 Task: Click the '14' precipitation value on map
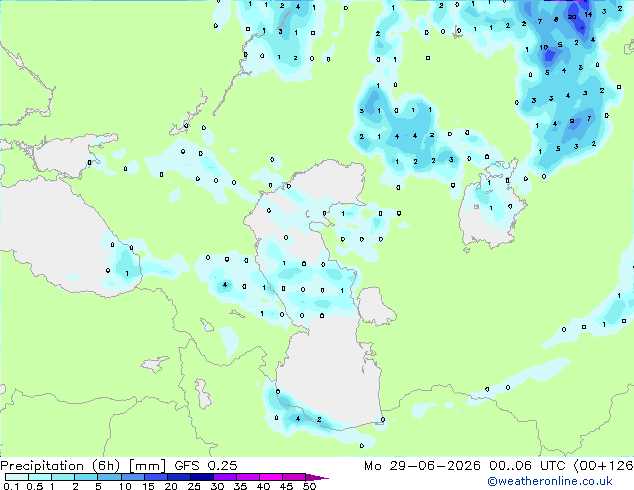588,14
